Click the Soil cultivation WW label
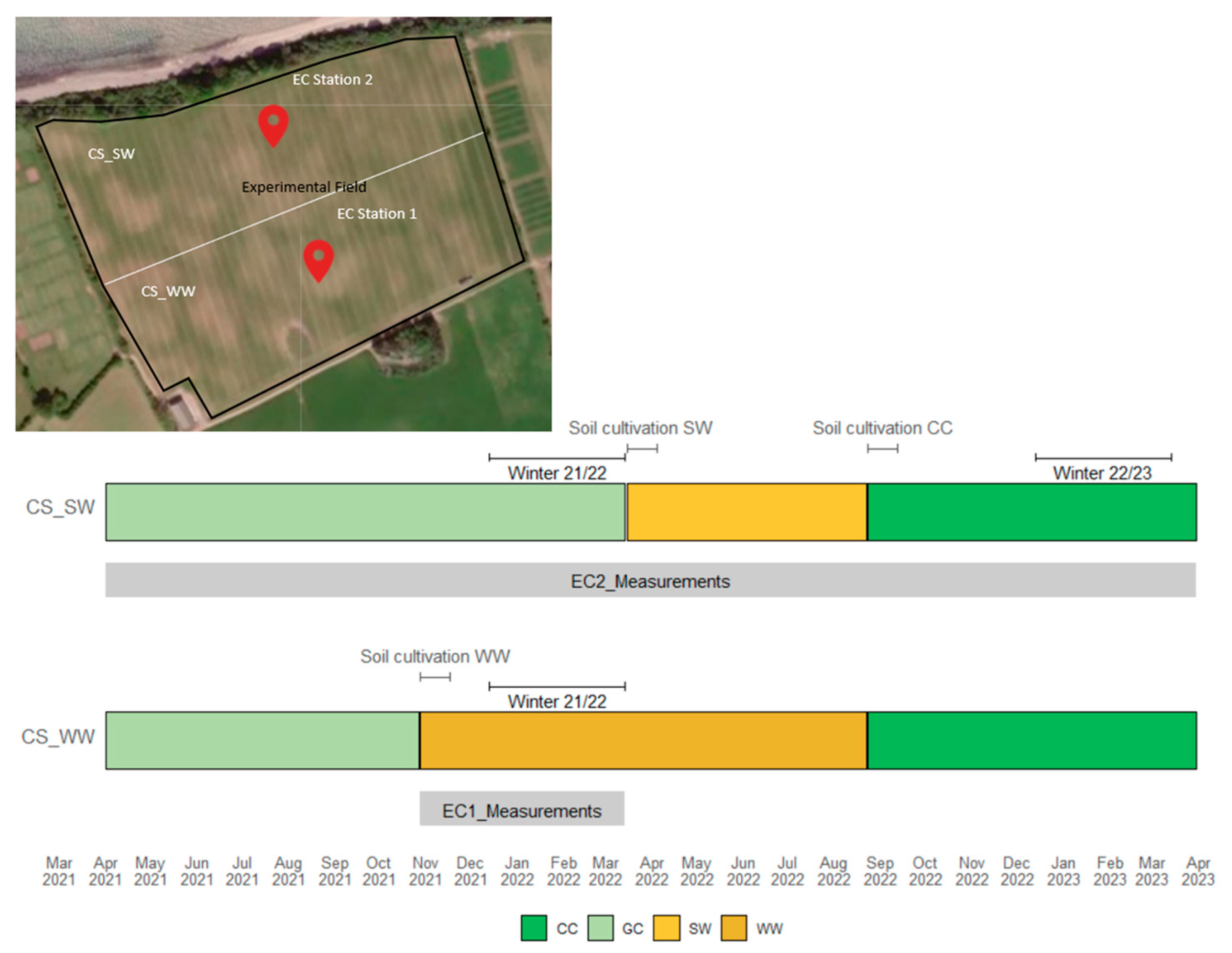This screenshot has height=953, width=1232. click(435, 657)
